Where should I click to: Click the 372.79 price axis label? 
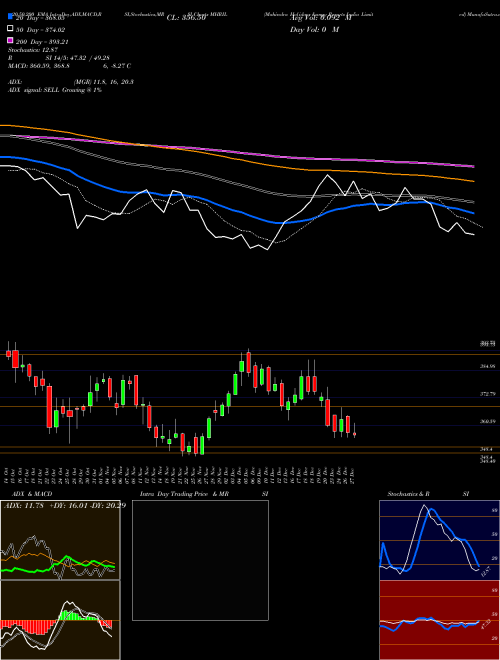pos(489,394)
